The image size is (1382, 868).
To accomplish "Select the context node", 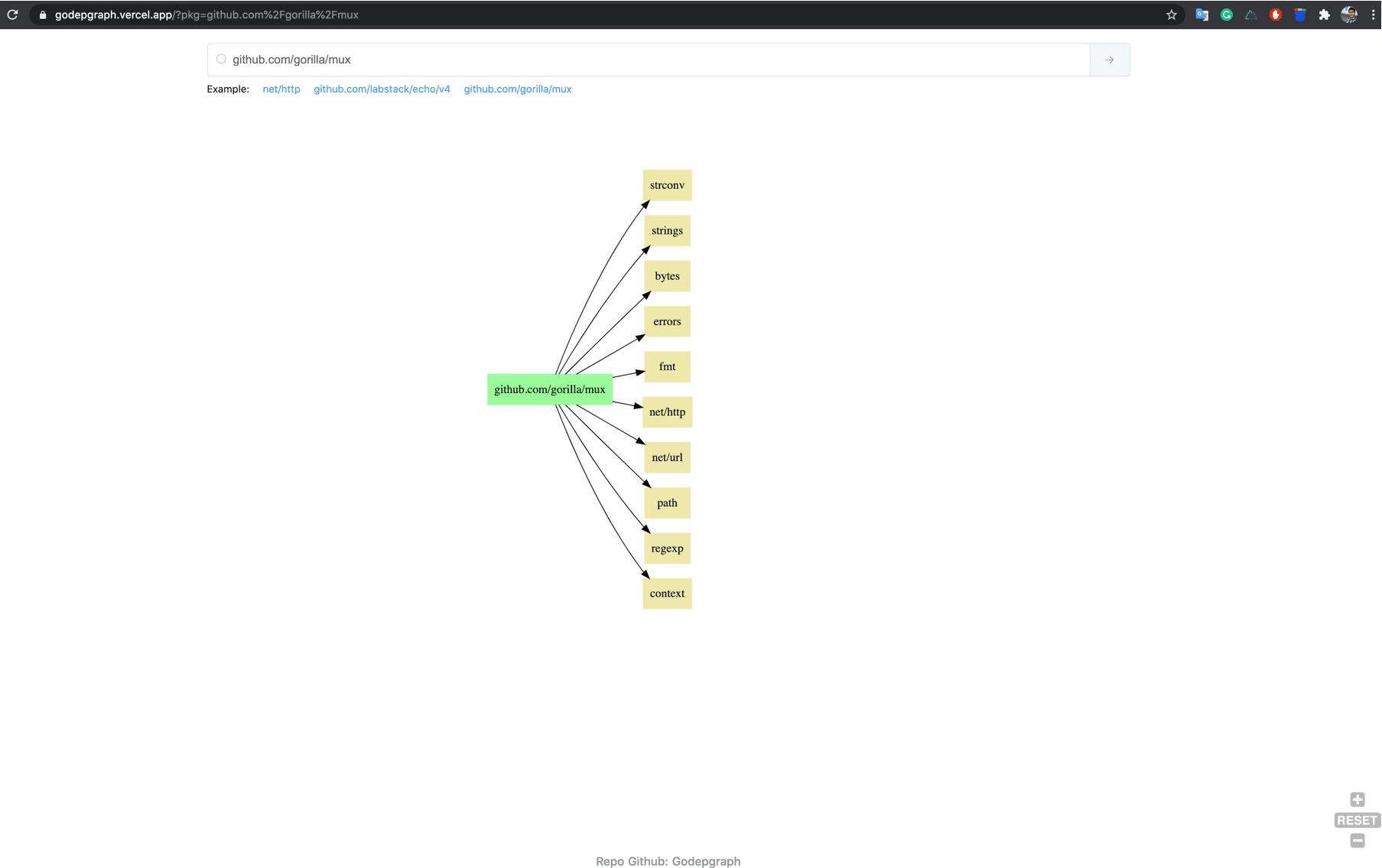I will point(667,593).
